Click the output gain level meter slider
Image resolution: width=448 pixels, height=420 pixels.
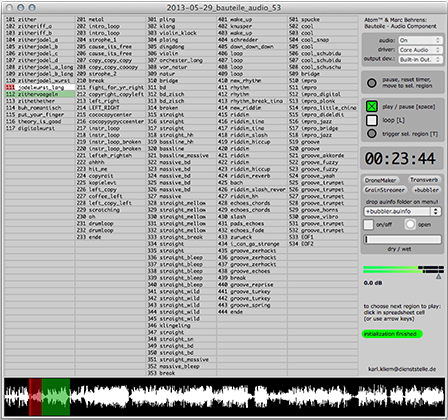point(403,269)
